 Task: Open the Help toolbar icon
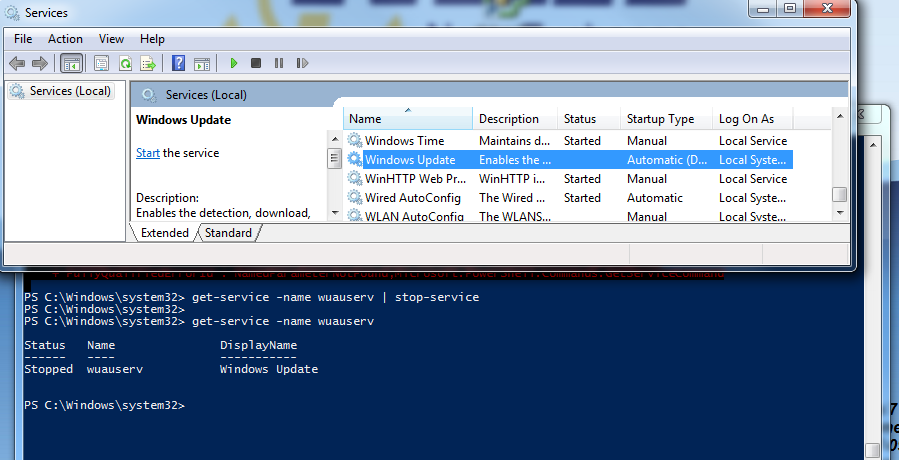[x=178, y=63]
